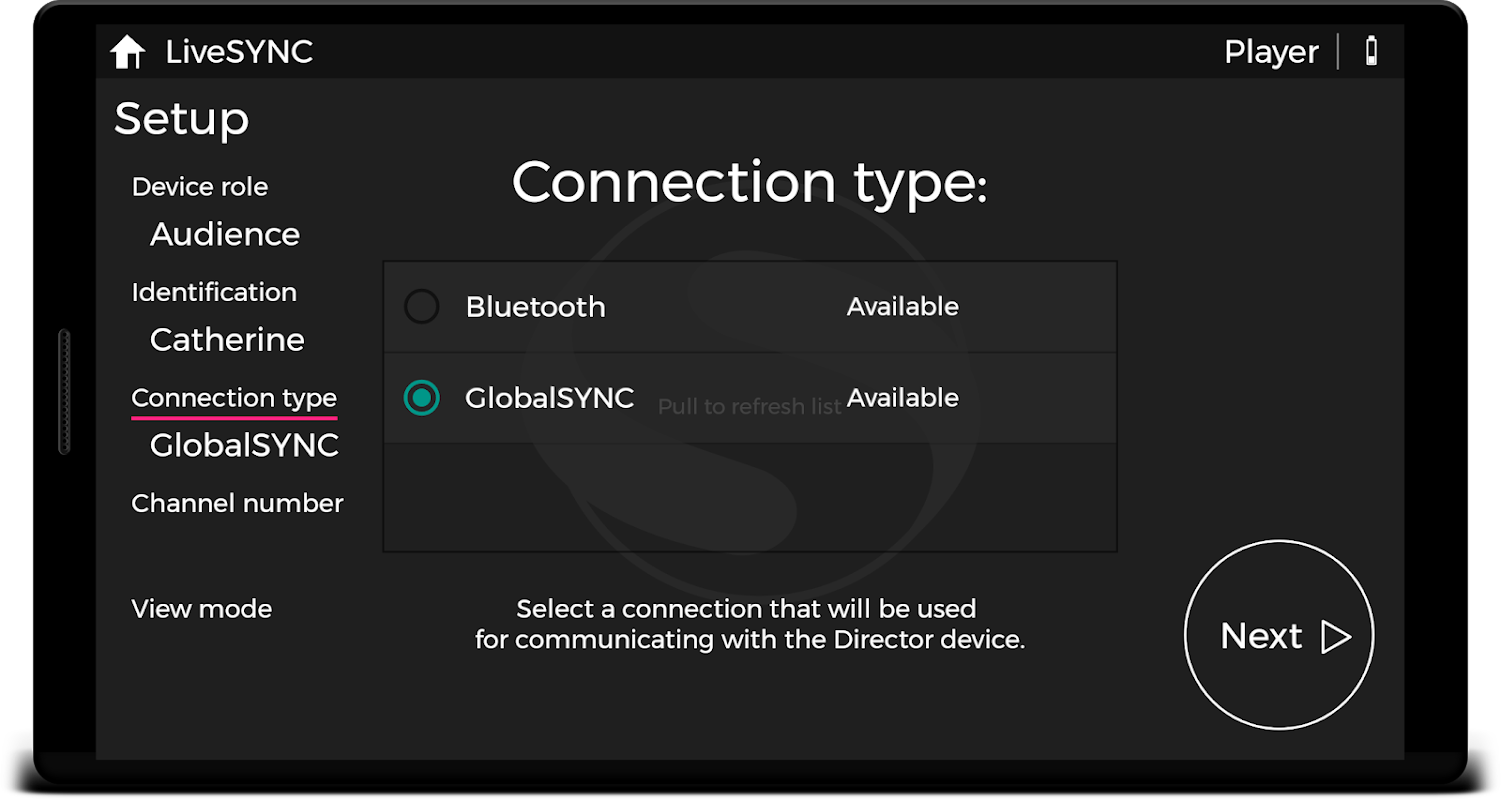Viewport: 1501px width, 800px height.
Task: Open the Connection type setup step
Action: (x=234, y=398)
